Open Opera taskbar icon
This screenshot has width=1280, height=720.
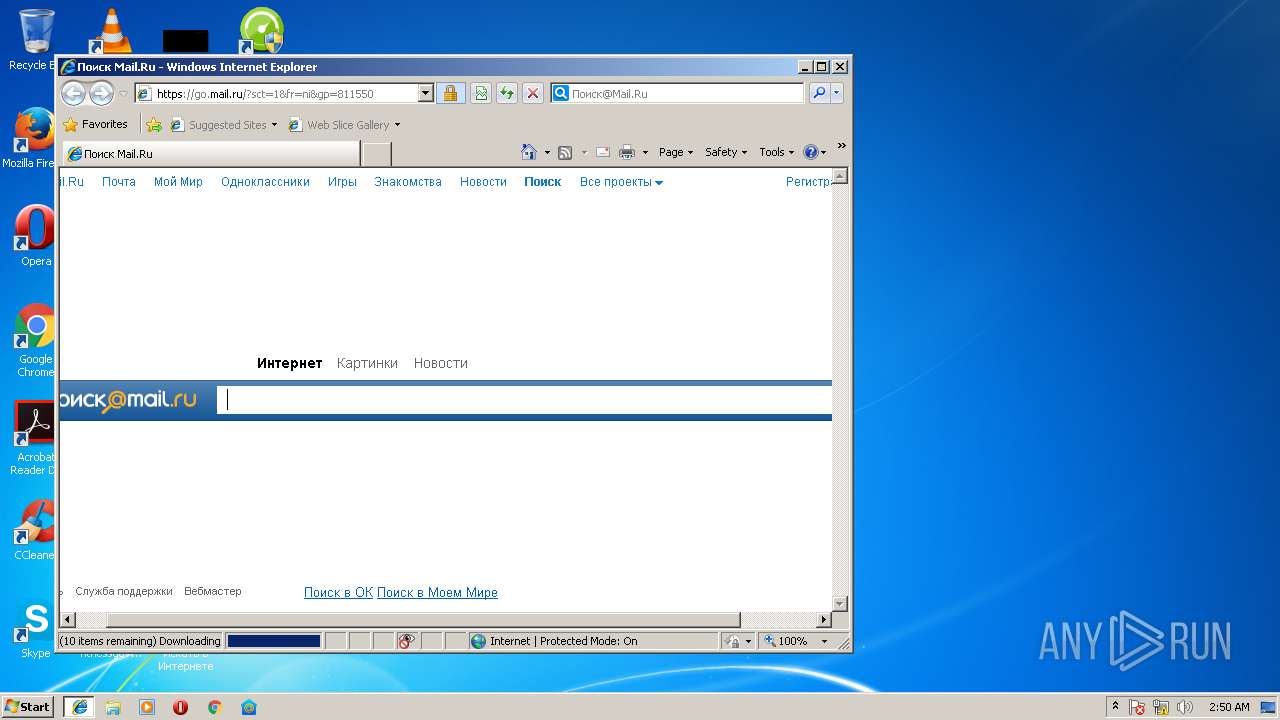pyautogui.click(x=180, y=707)
